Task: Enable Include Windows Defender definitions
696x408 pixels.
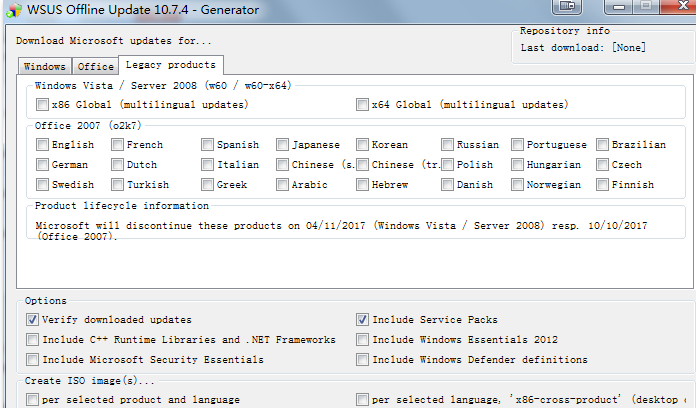Action: pos(362,360)
